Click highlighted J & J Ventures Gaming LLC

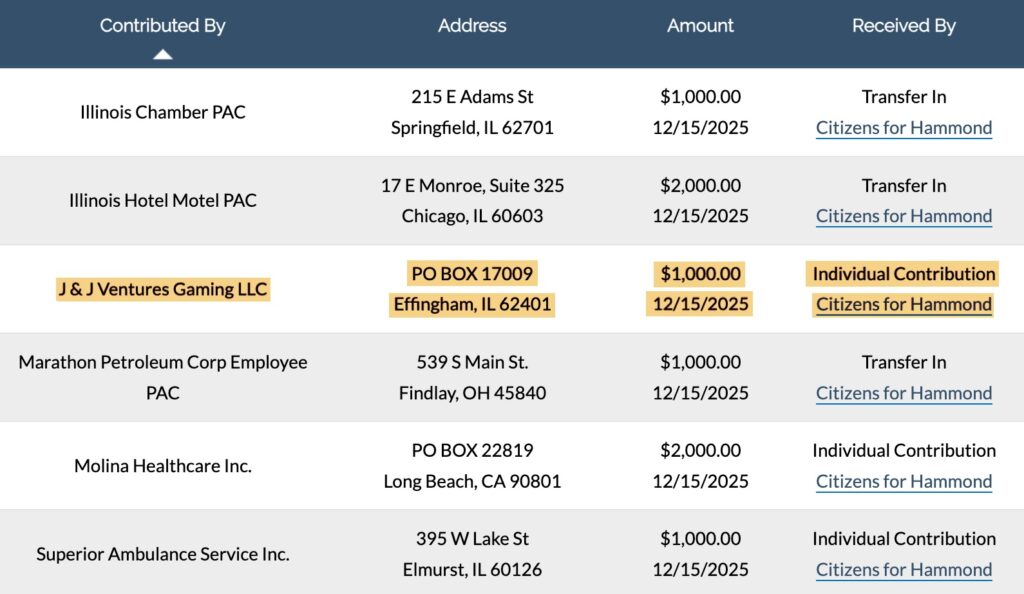[163, 289]
